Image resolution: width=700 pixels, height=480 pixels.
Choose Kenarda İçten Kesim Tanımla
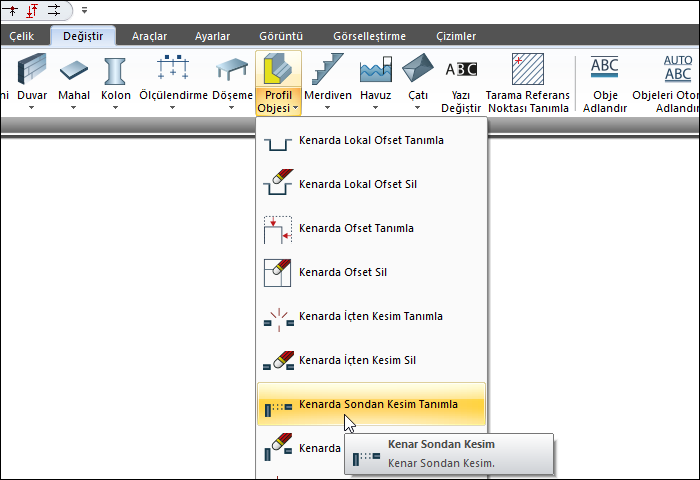point(371,316)
